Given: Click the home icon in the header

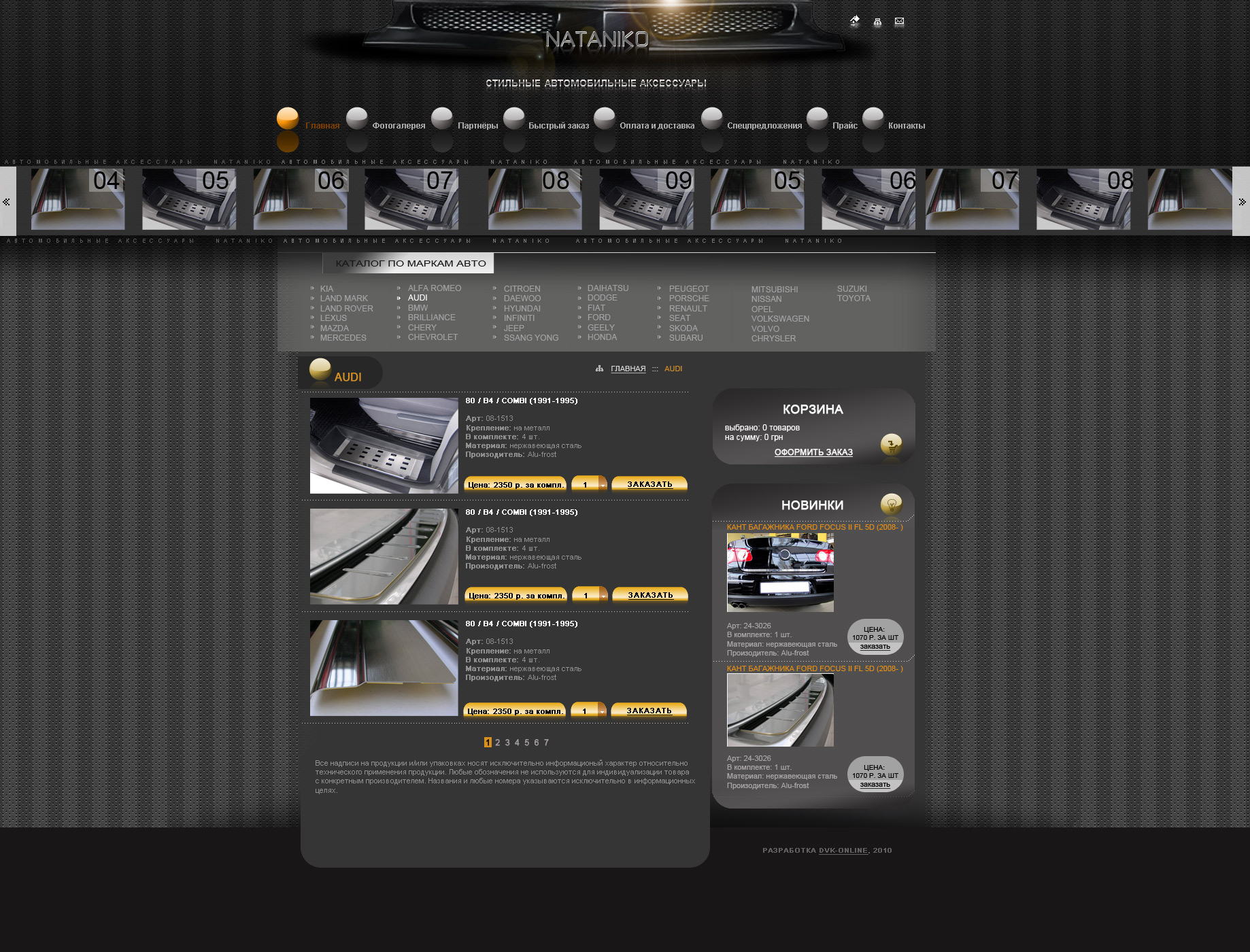Looking at the screenshot, I should point(855,21).
